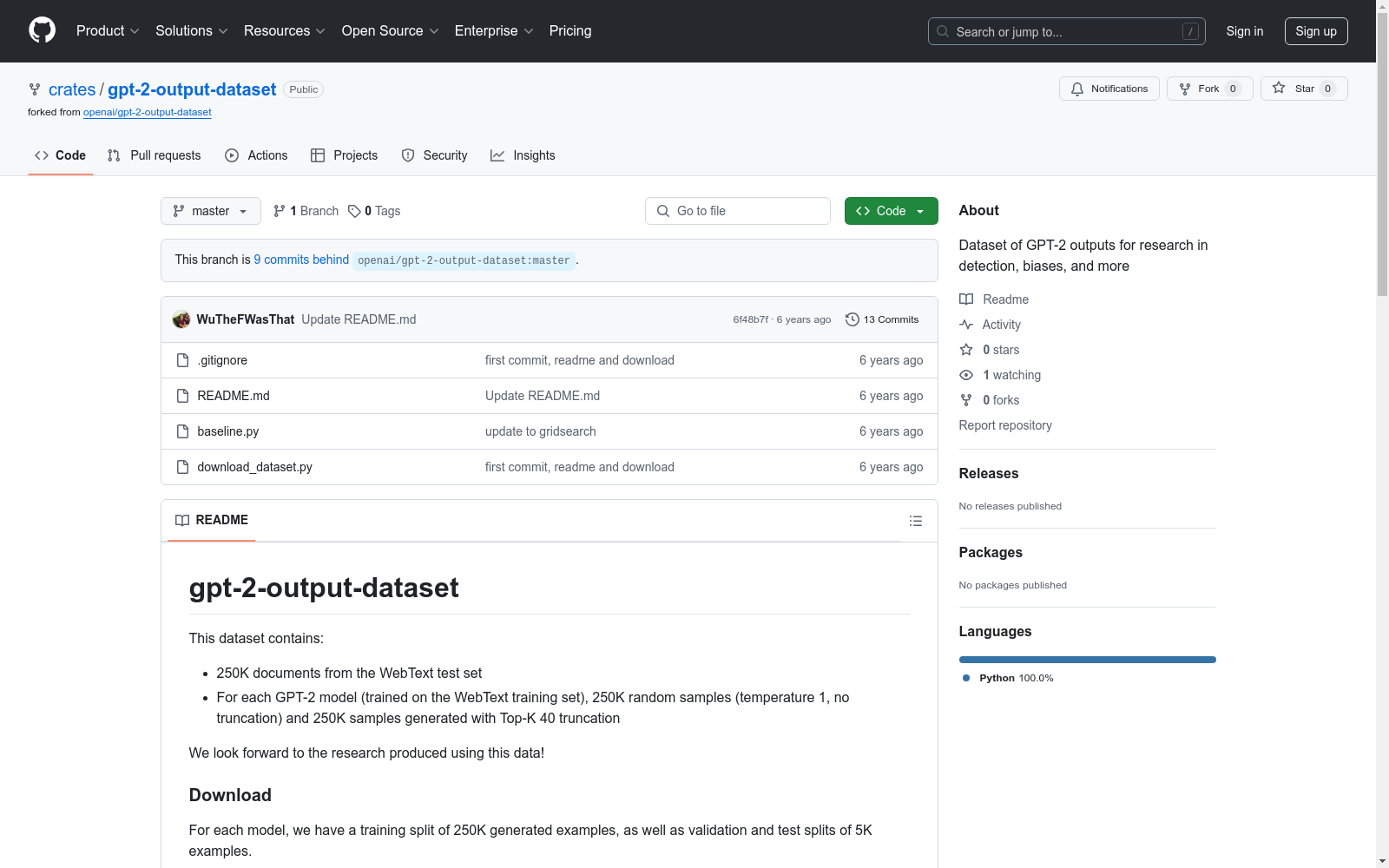Click the Releases heading link
The height and width of the screenshot is (868, 1389).
tap(989, 473)
